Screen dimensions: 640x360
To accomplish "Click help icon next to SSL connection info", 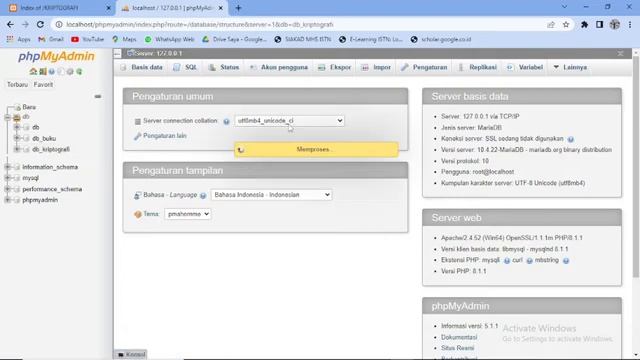I will (x=571, y=139).
